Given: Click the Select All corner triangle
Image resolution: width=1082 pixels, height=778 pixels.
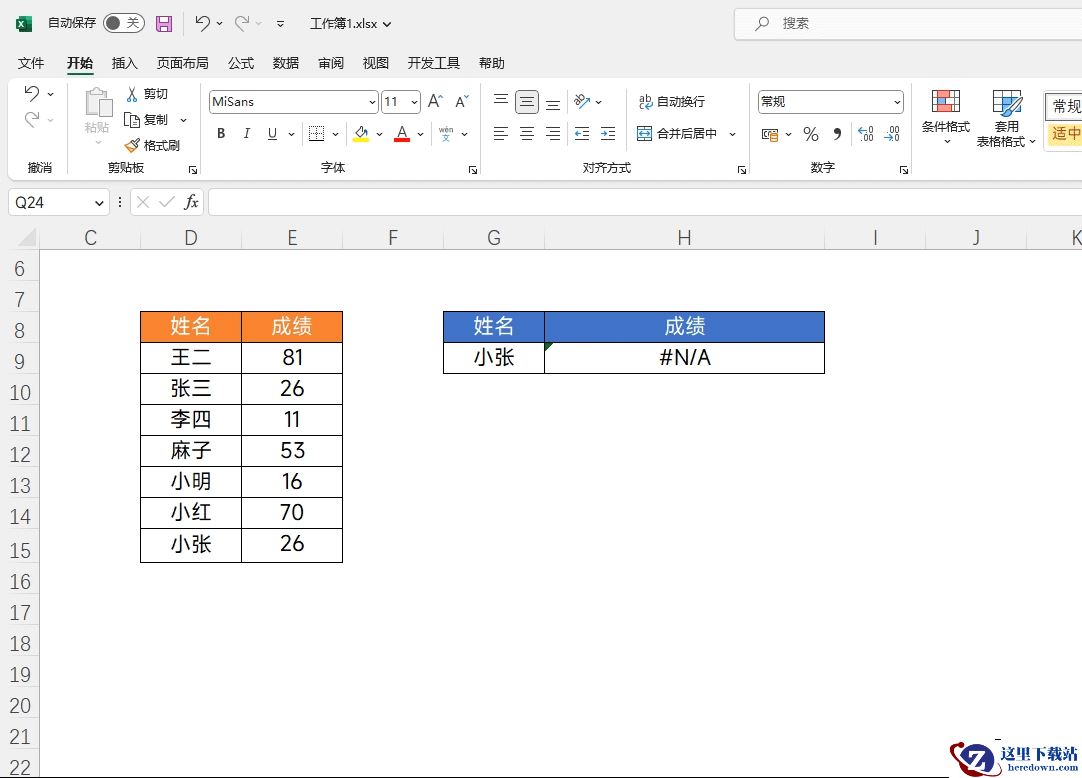Looking at the screenshot, I should (x=26, y=238).
